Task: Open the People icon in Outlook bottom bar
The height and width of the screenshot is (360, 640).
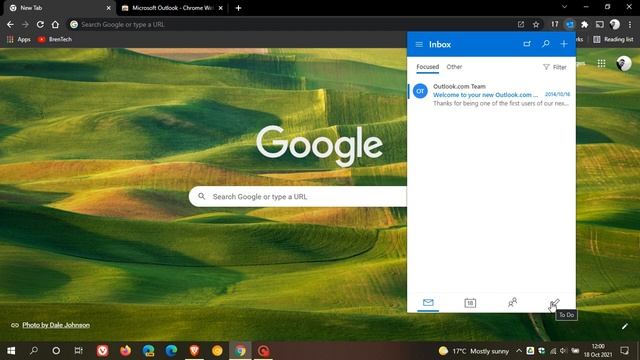Action: coord(512,302)
